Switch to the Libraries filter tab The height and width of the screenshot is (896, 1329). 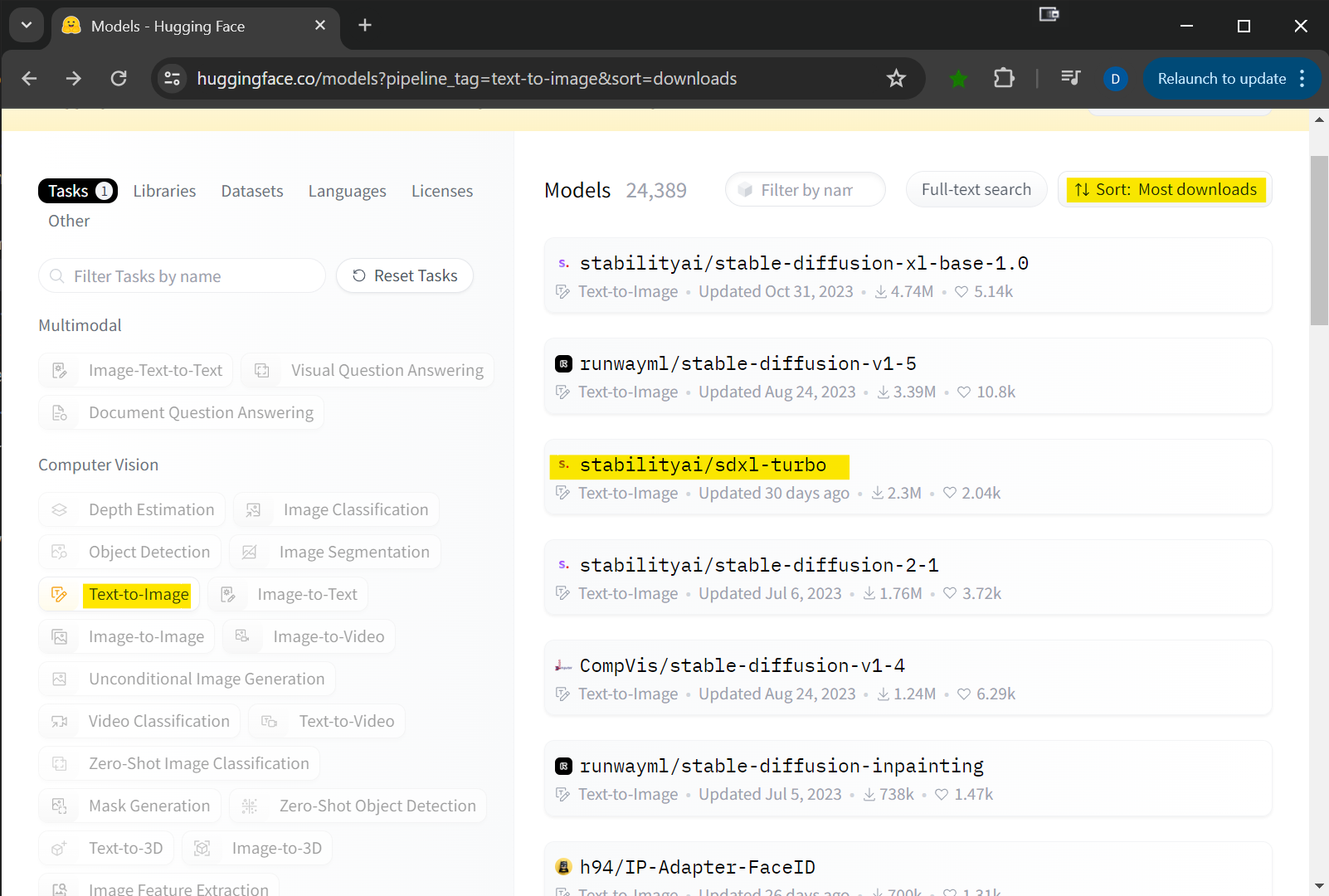164,191
